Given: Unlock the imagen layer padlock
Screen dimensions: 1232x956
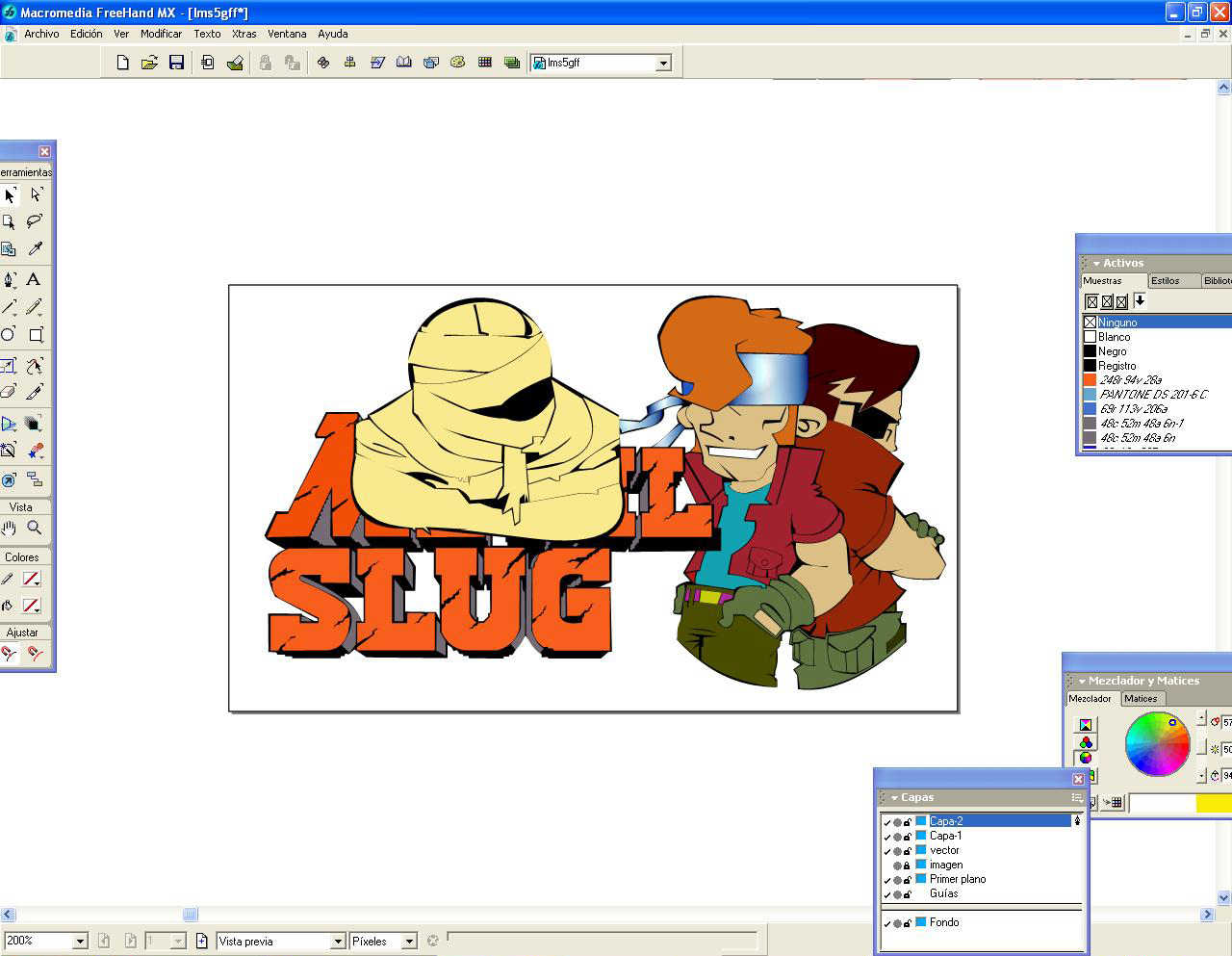Looking at the screenshot, I should click(x=908, y=866).
